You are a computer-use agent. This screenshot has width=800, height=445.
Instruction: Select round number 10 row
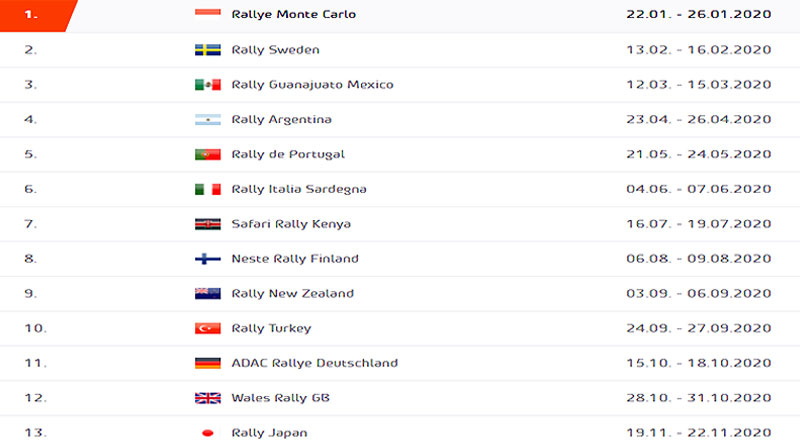click(400, 328)
